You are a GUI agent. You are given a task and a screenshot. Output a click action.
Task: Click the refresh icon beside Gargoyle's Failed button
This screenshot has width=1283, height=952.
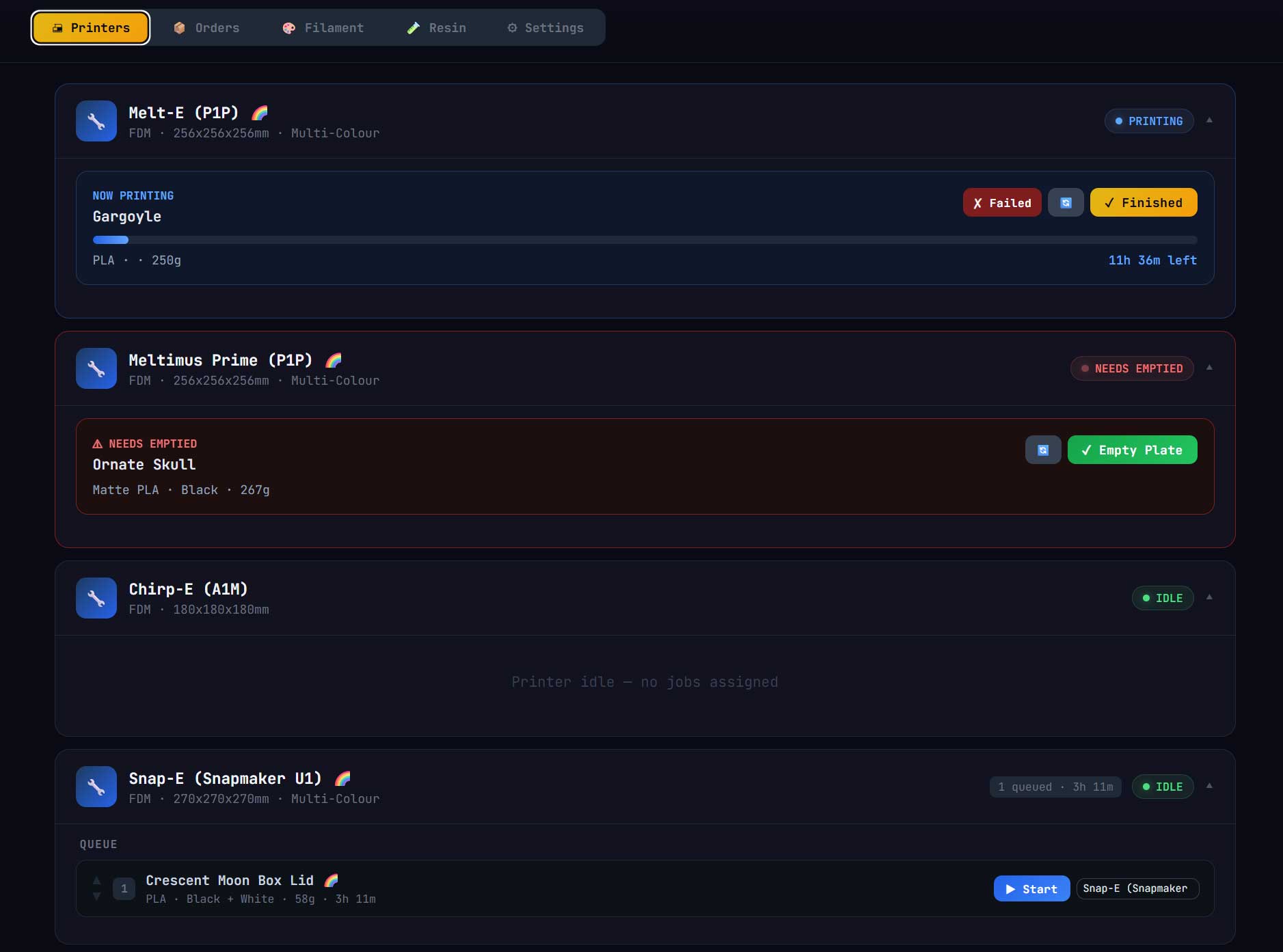(1066, 203)
